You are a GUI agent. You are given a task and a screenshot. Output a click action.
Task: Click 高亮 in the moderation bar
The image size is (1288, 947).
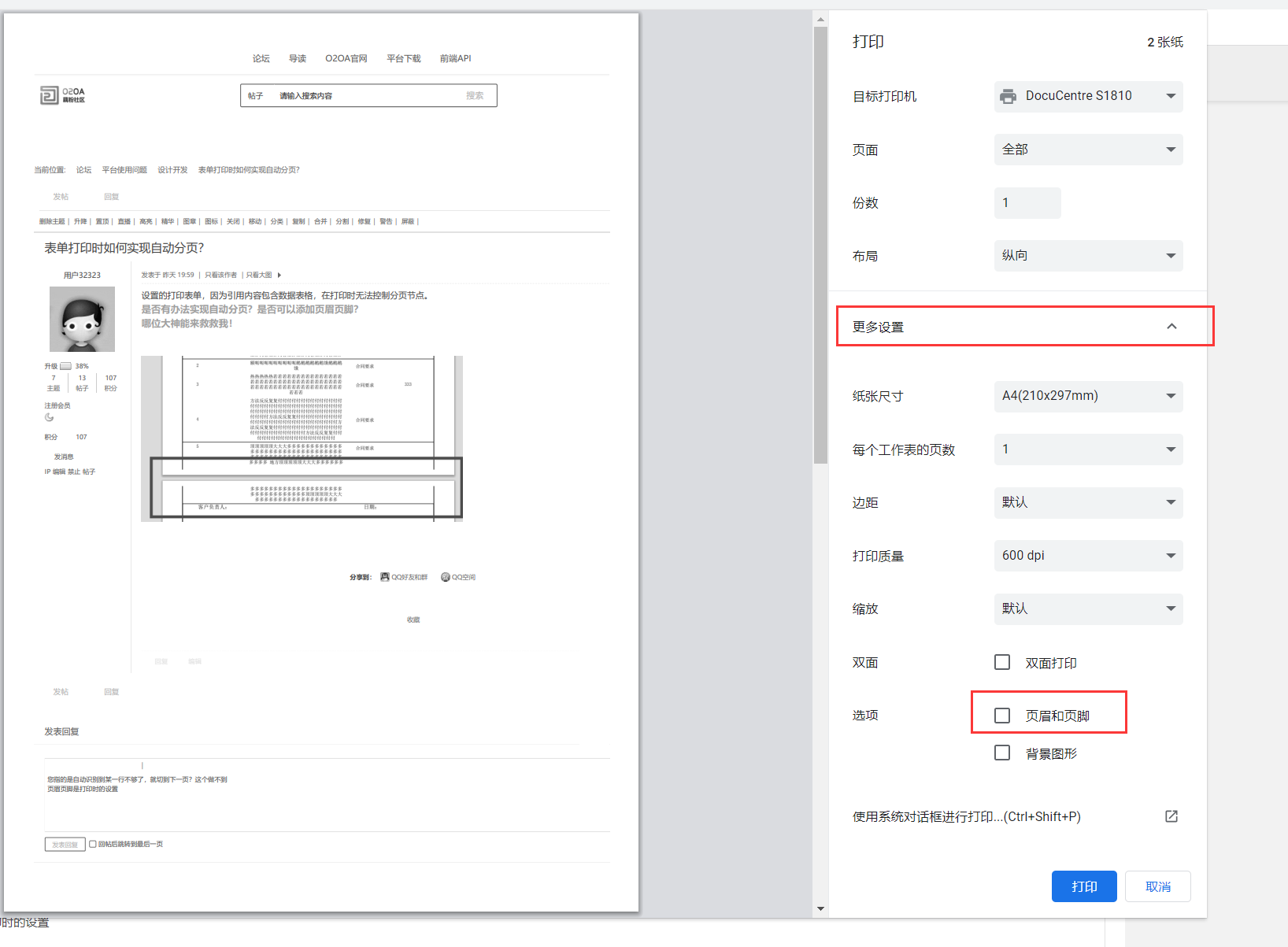click(x=146, y=221)
